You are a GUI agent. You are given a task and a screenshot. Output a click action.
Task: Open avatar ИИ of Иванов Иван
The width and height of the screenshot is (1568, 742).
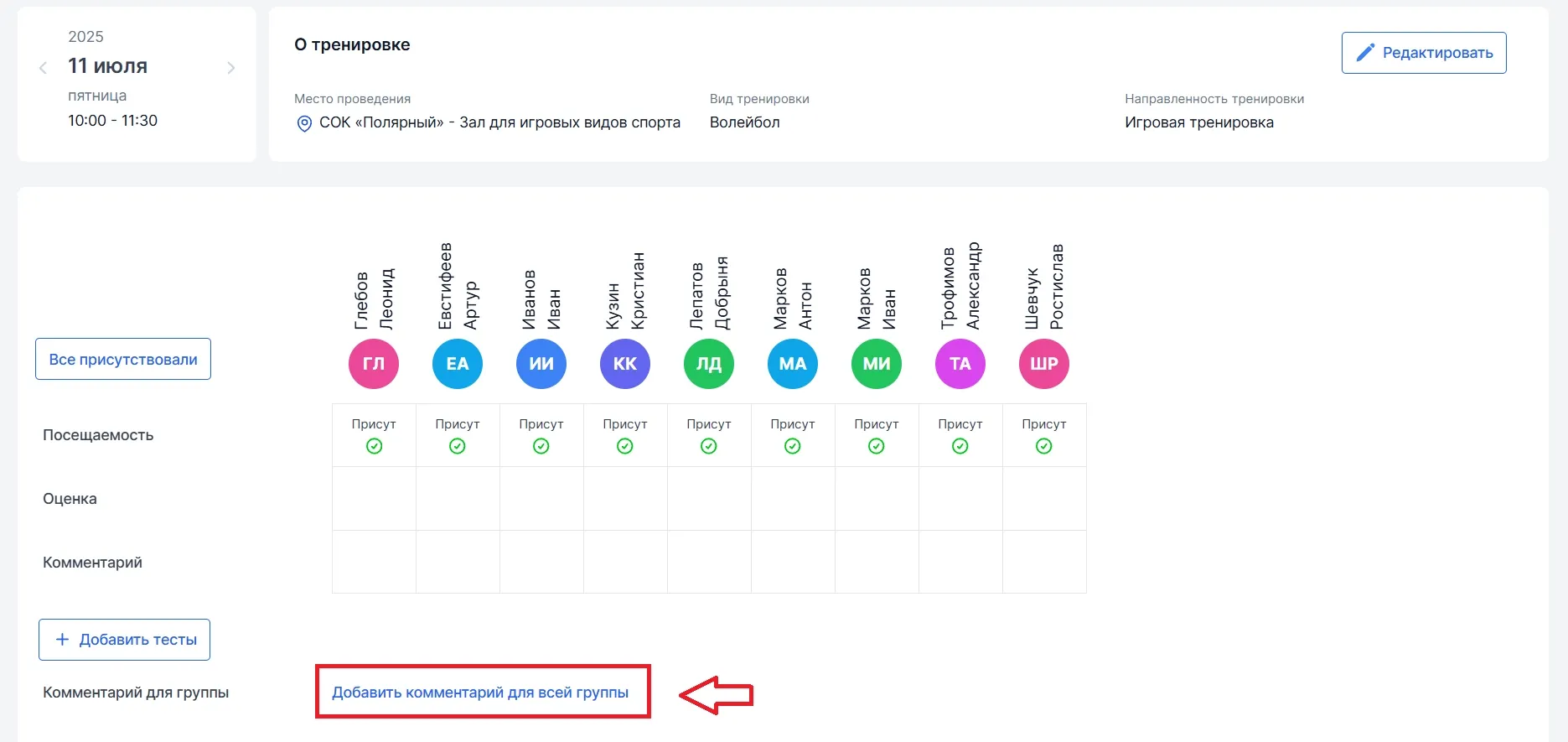coord(541,364)
